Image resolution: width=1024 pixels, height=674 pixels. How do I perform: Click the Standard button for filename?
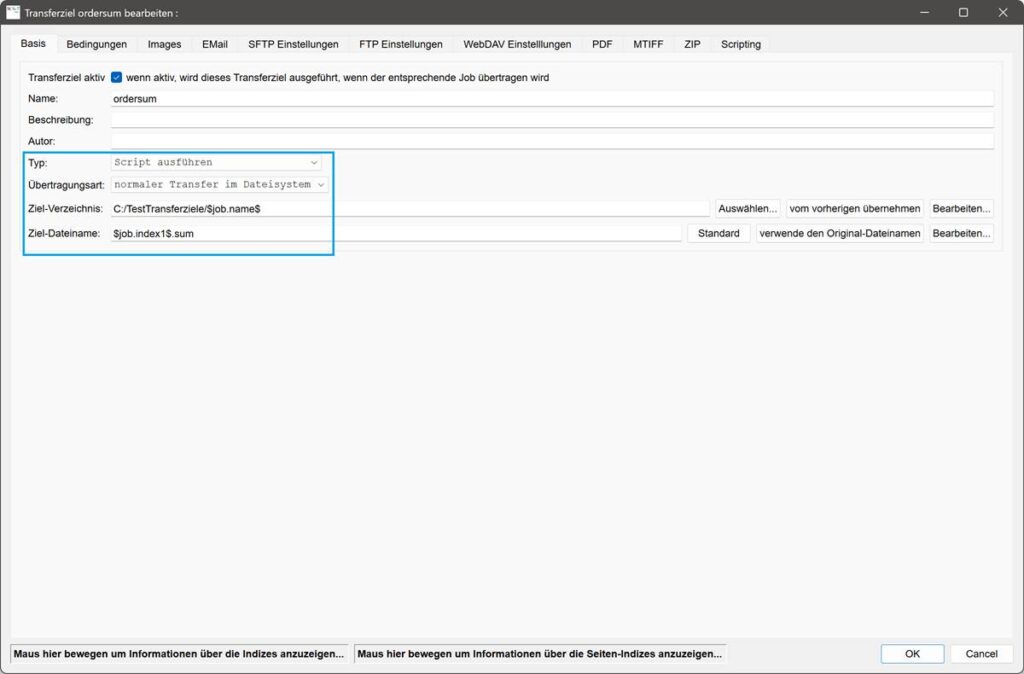pos(718,233)
